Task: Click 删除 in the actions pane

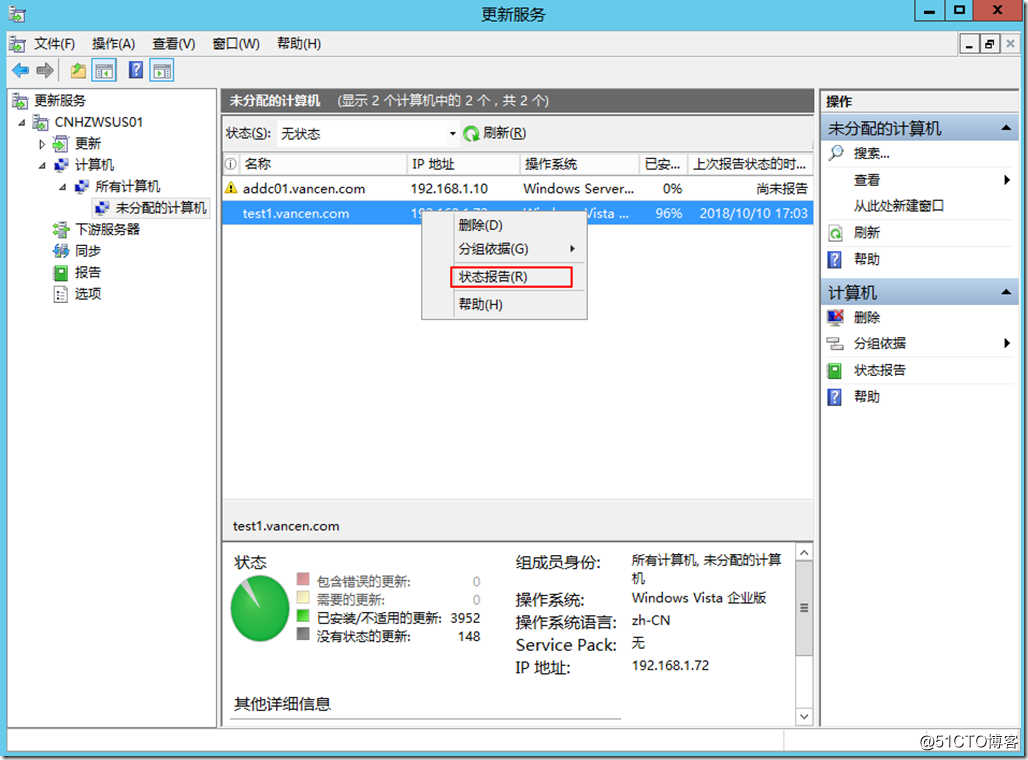Action: 866,317
